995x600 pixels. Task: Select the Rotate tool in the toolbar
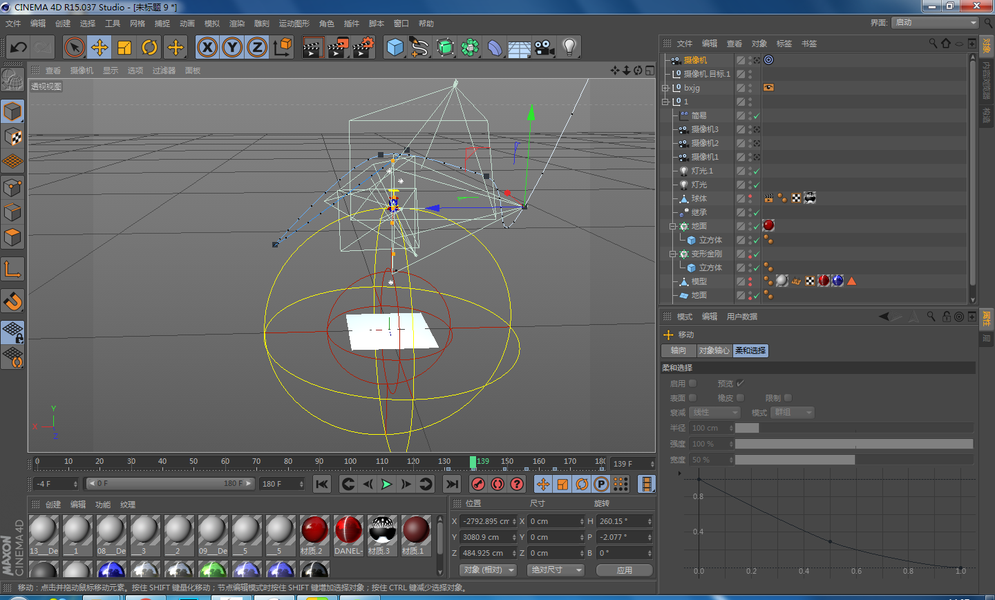click(149, 47)
